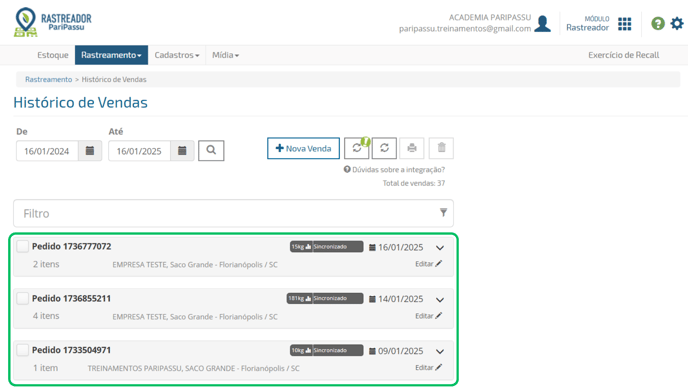Open the Cadastros menu
The width and height of the screenshot is (688, 392).
[177, 55]
